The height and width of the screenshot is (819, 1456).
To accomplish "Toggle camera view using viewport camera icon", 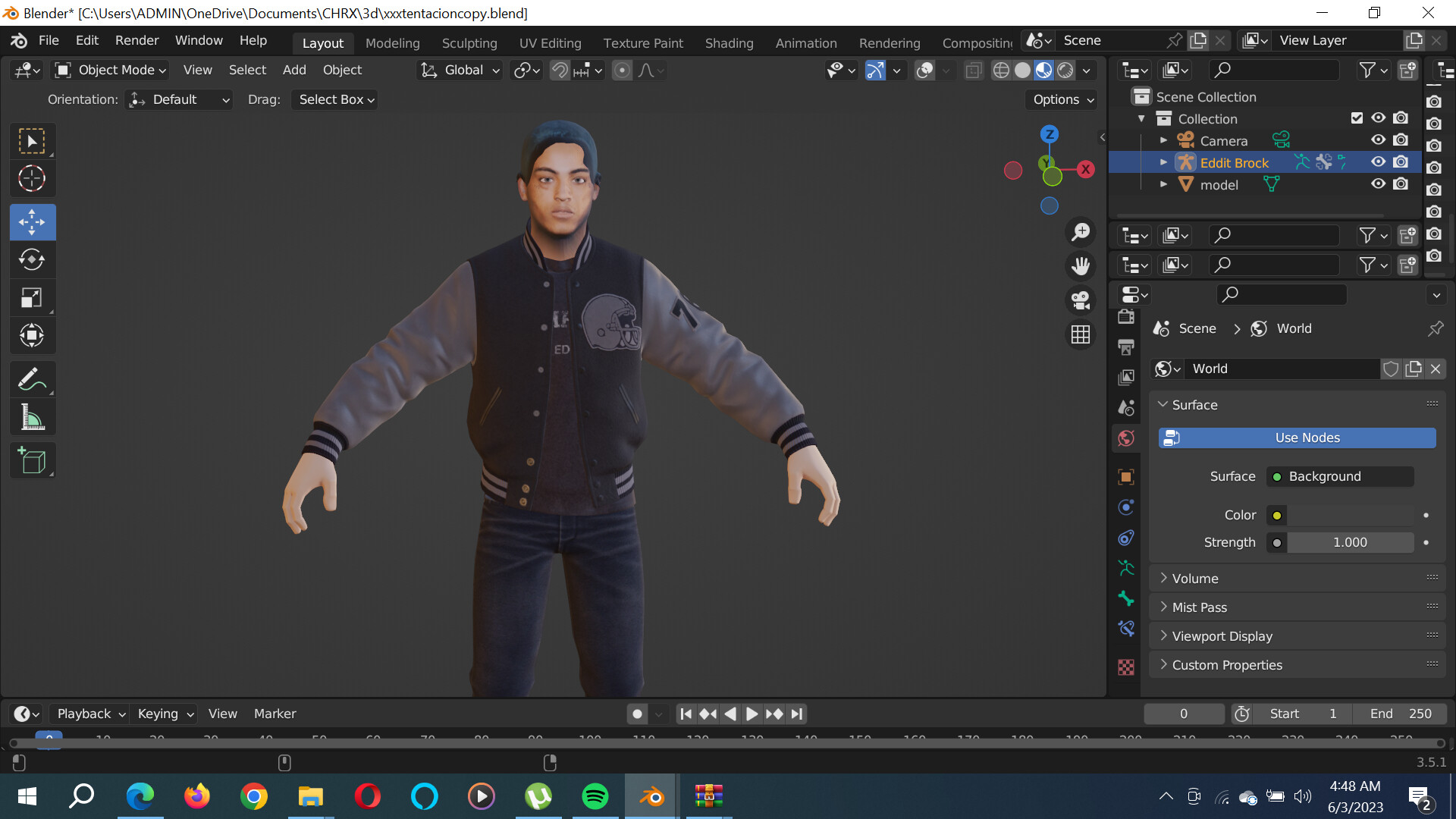I will tap(1080, 300).
